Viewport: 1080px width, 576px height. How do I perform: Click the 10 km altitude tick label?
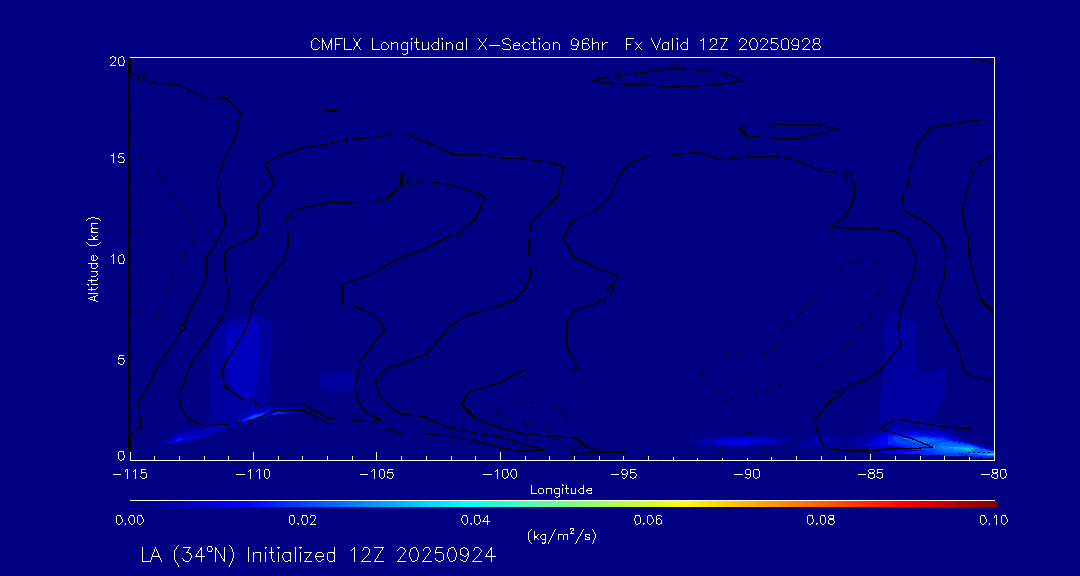coord(116,260)
